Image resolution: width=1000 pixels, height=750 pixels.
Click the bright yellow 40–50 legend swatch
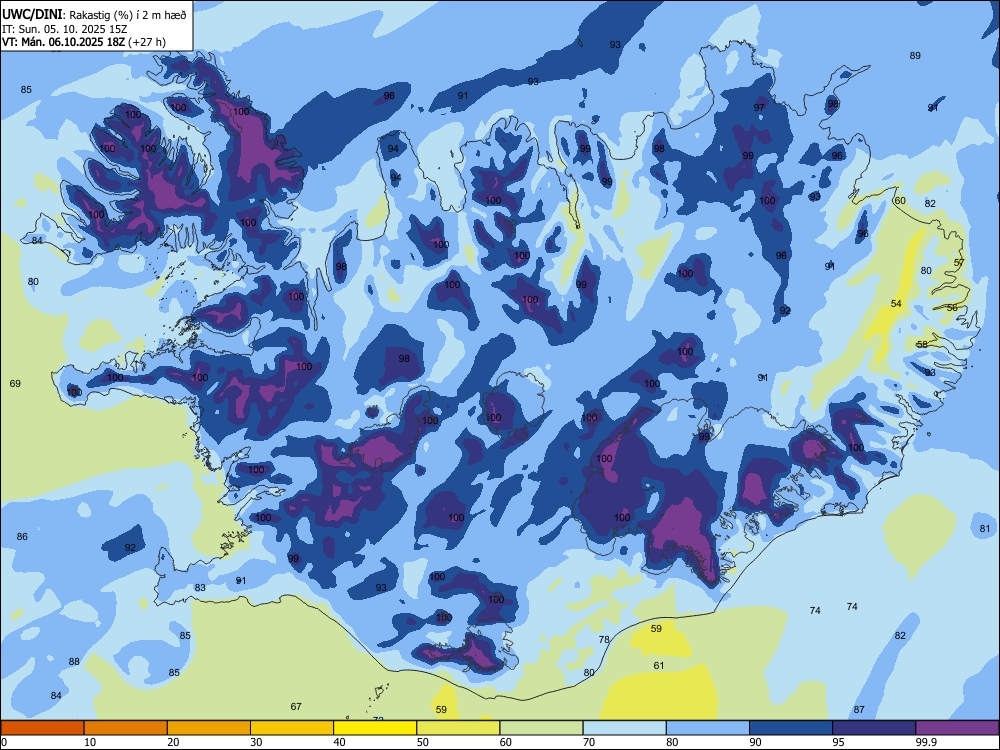coord(375,728)
